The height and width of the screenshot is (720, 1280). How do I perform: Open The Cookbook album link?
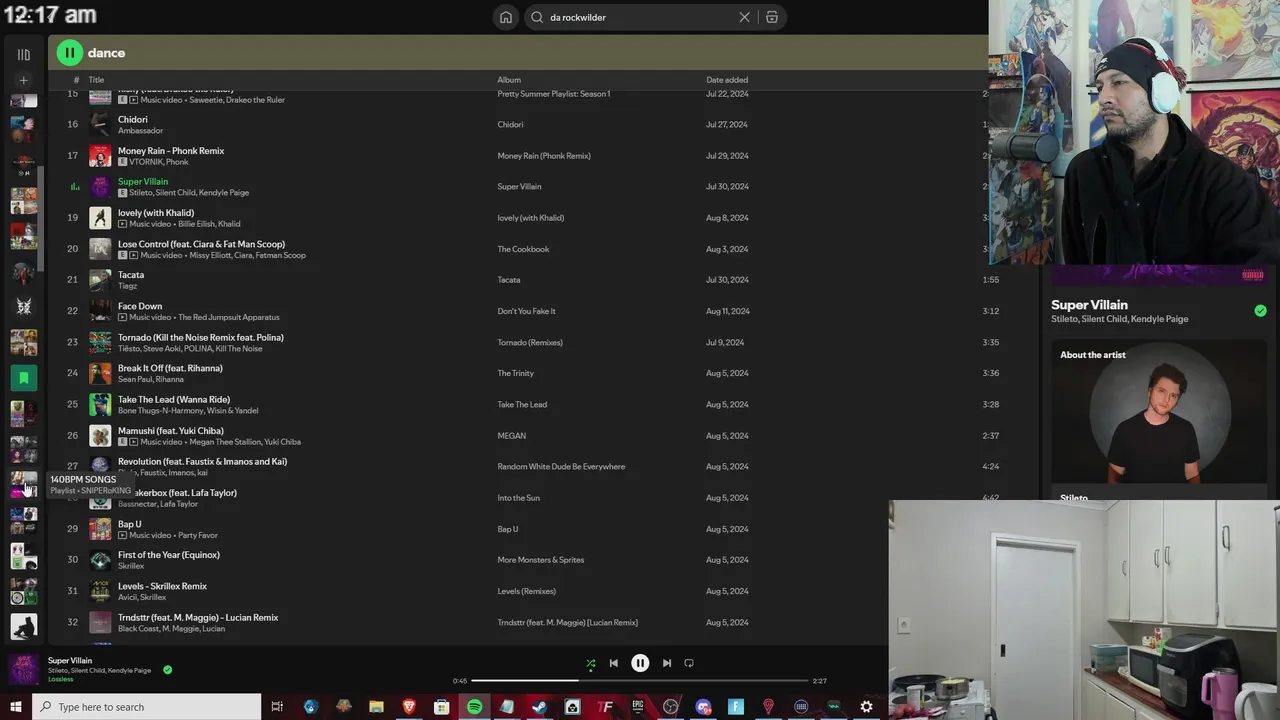click(x=523, y=249)
